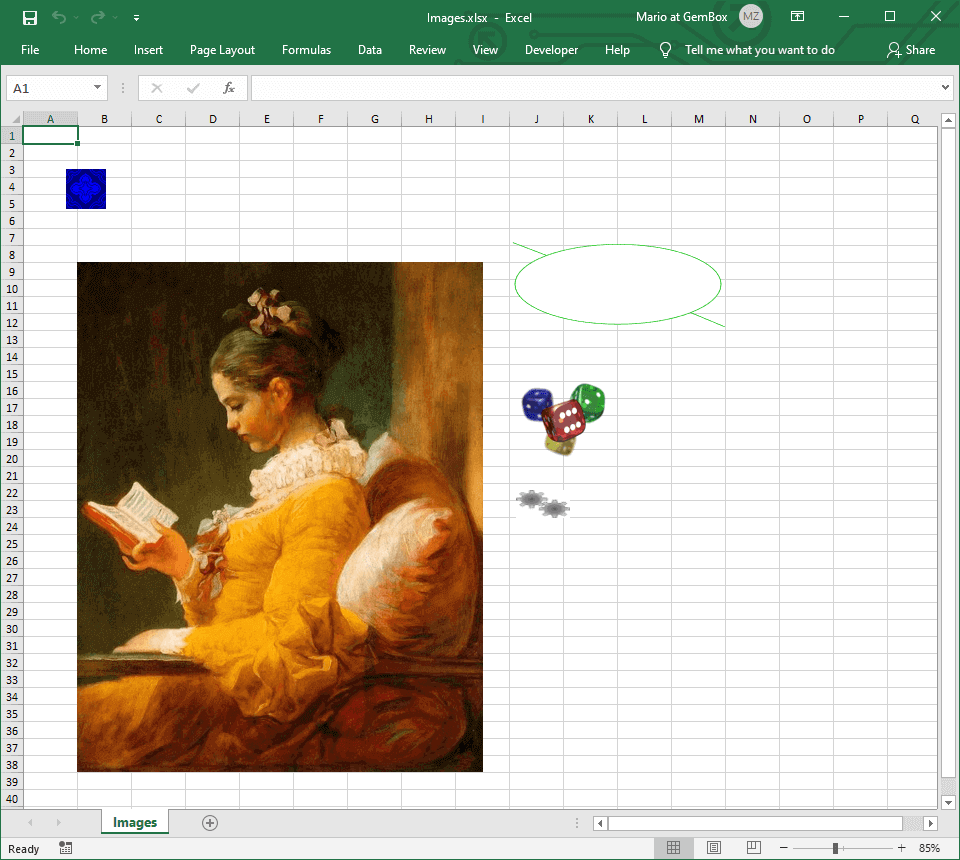Select the Images sheet tab
Image resolution: width=960 pixels, height=860 pixels.
tap(135, 823)
